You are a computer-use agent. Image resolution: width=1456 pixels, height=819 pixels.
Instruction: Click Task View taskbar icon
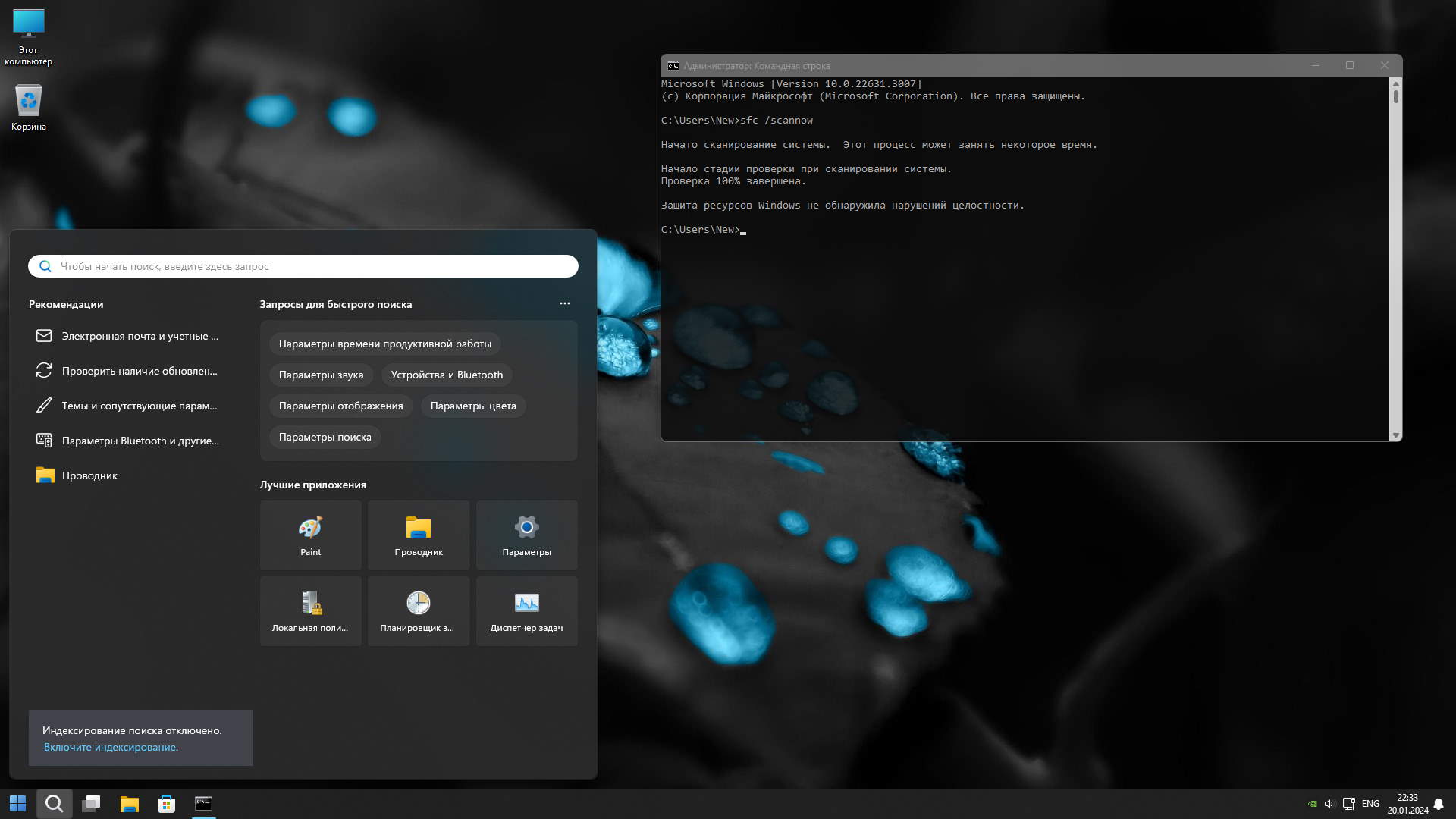pyautogui.click(x=92, y=804)
